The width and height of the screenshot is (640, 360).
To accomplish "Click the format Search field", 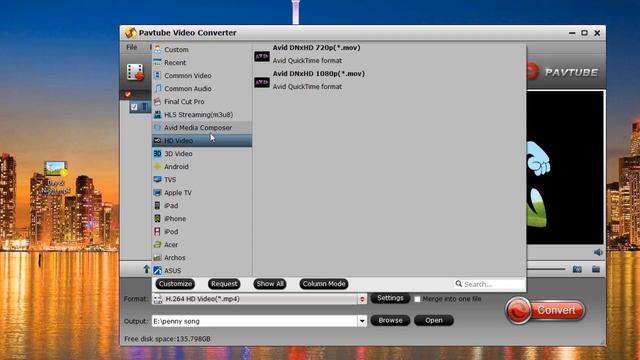I will coord(489,284).
